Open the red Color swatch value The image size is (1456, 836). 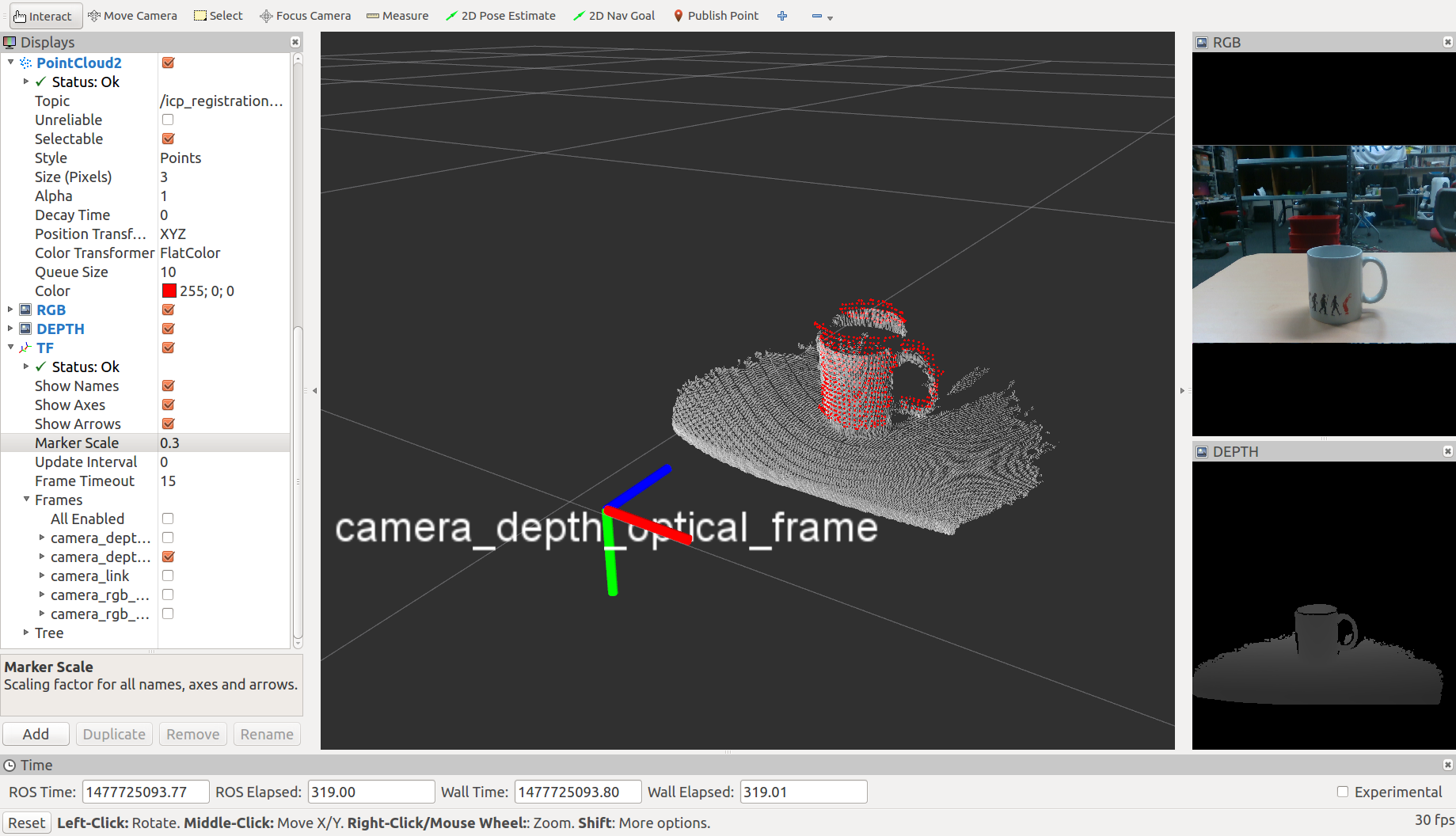pos(169,291)
